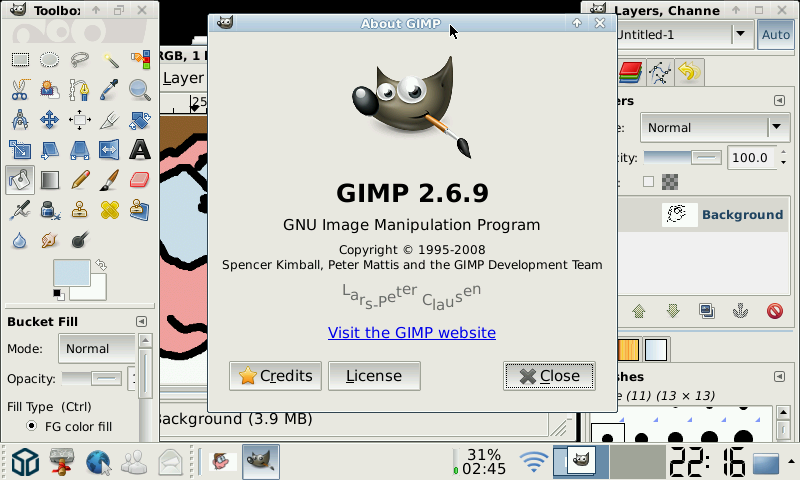Select the Paintbrush tool
The width and height of the screenshot is (800, 480).
tap(110, 180)
